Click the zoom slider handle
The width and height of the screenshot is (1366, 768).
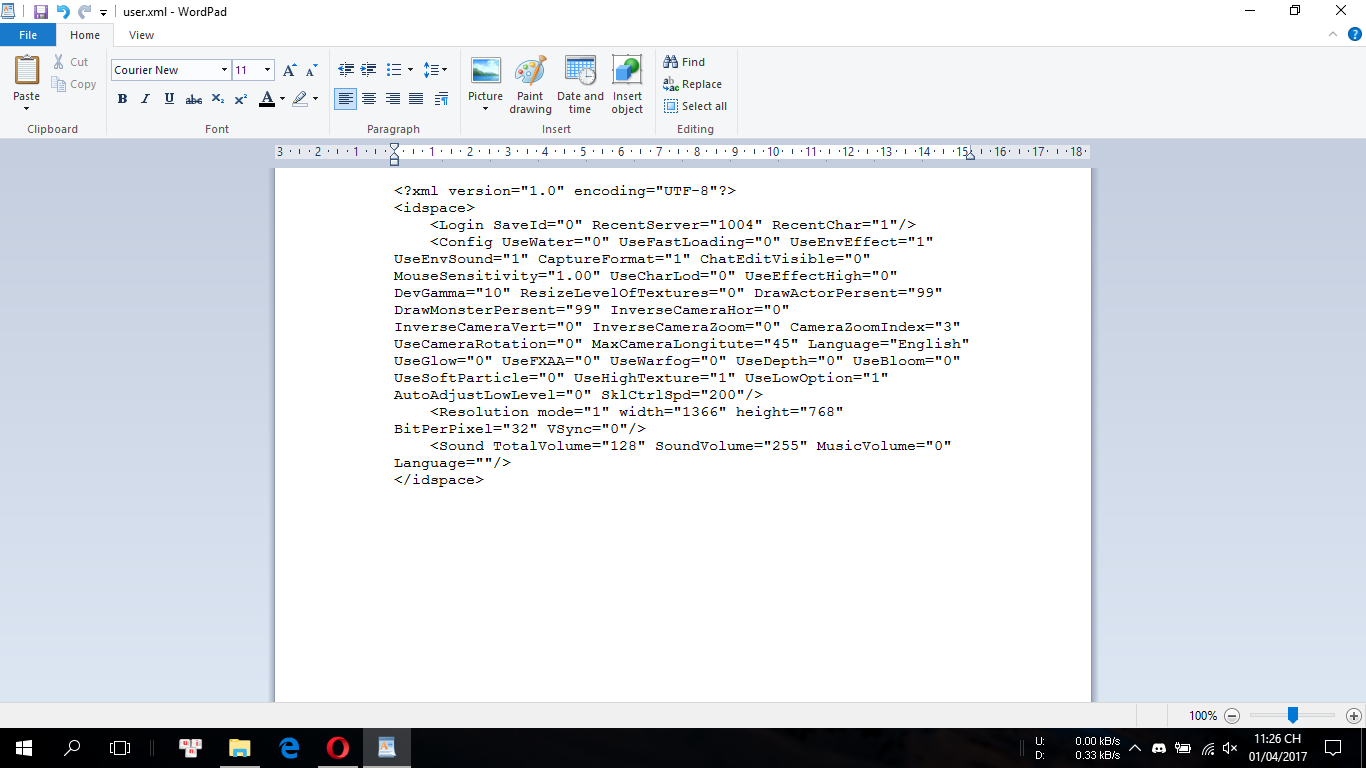[1292, 715]
